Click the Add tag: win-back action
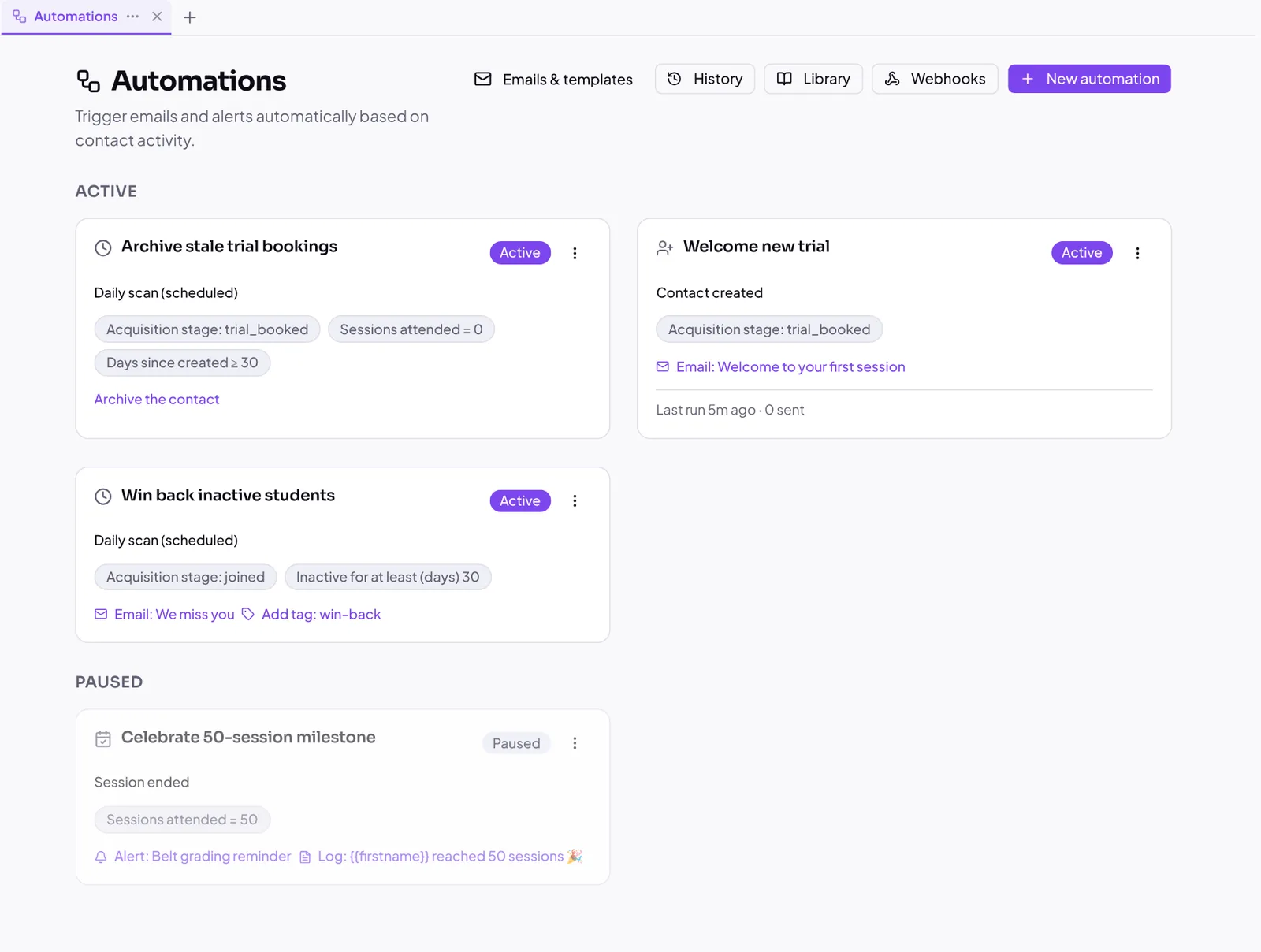 (311, 615)
